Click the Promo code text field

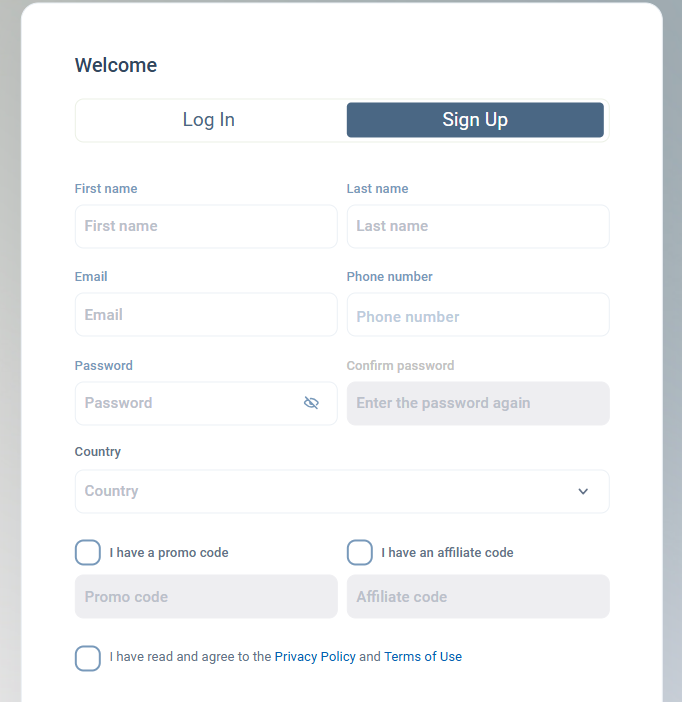[x=206, y=597]
